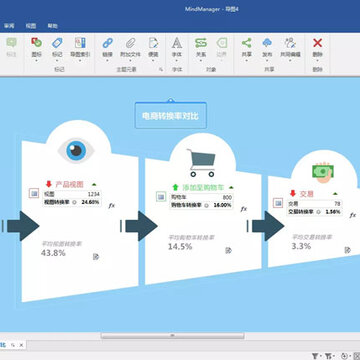This screenshot has height=360, width=360.
Task: Open the 标记 tags dropdown
Action: 57,61
